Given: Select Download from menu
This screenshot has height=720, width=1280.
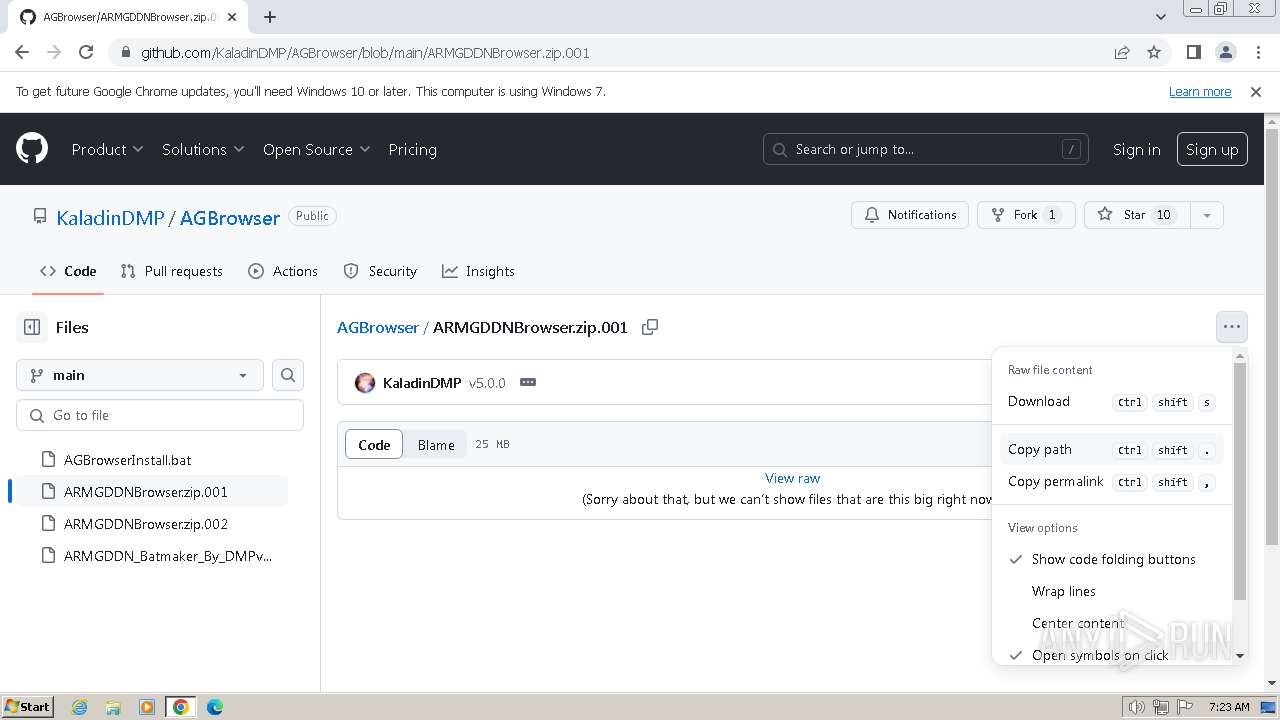Looking at the screenshot, I should [1111, 401].
